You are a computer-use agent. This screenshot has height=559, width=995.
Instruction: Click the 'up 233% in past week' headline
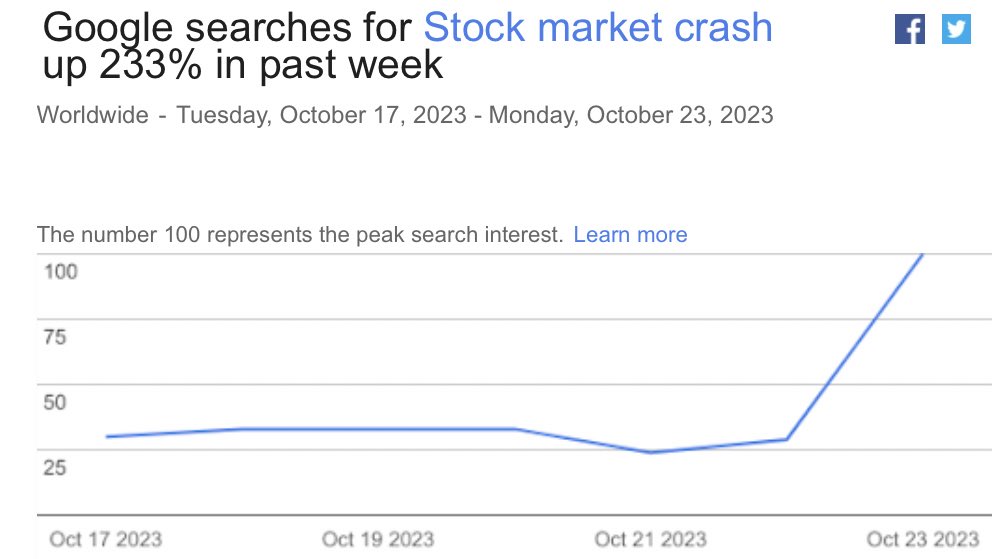[242, 65]
